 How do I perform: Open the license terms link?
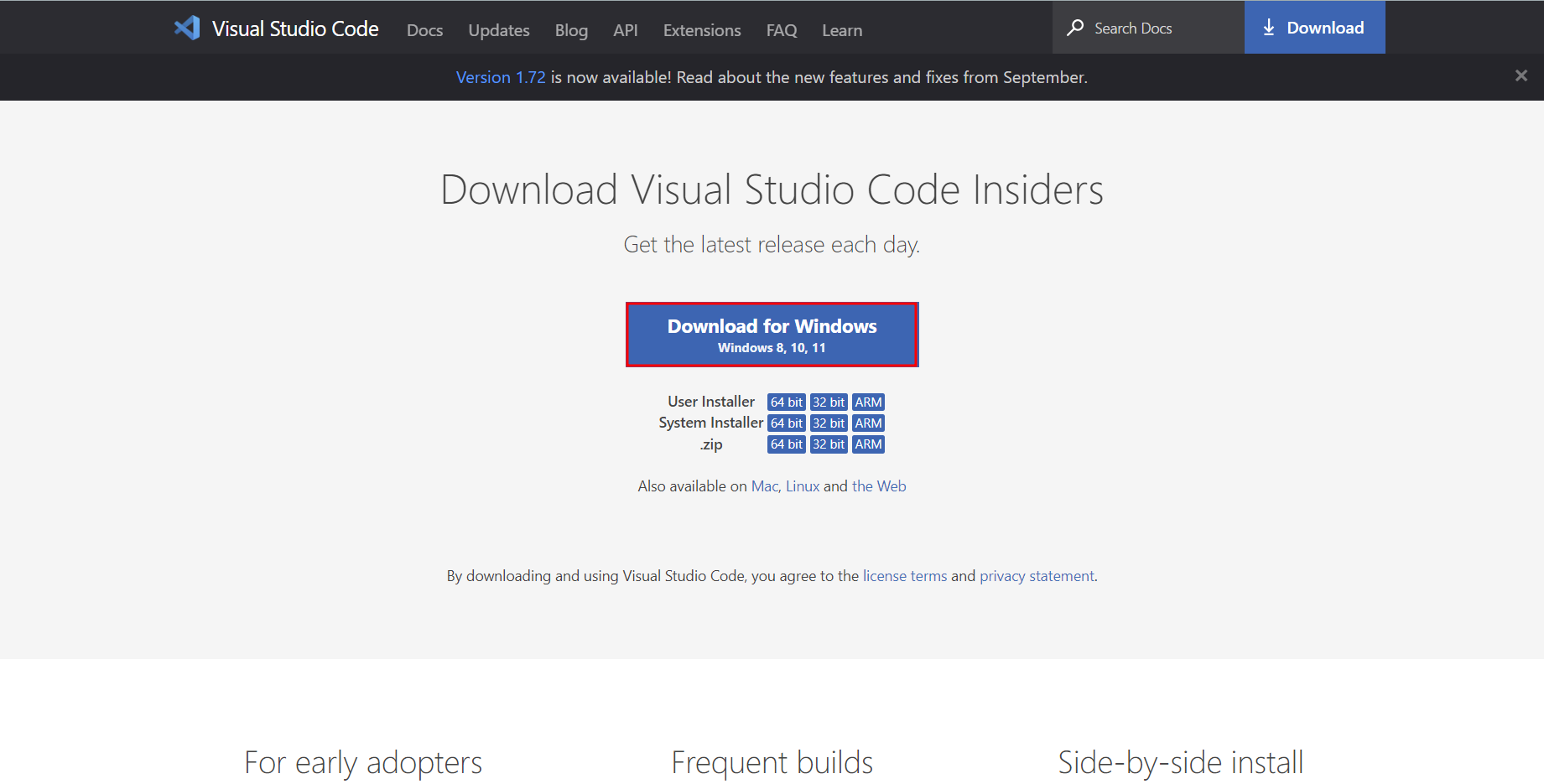pyautogui.click(x=905, y=576)
